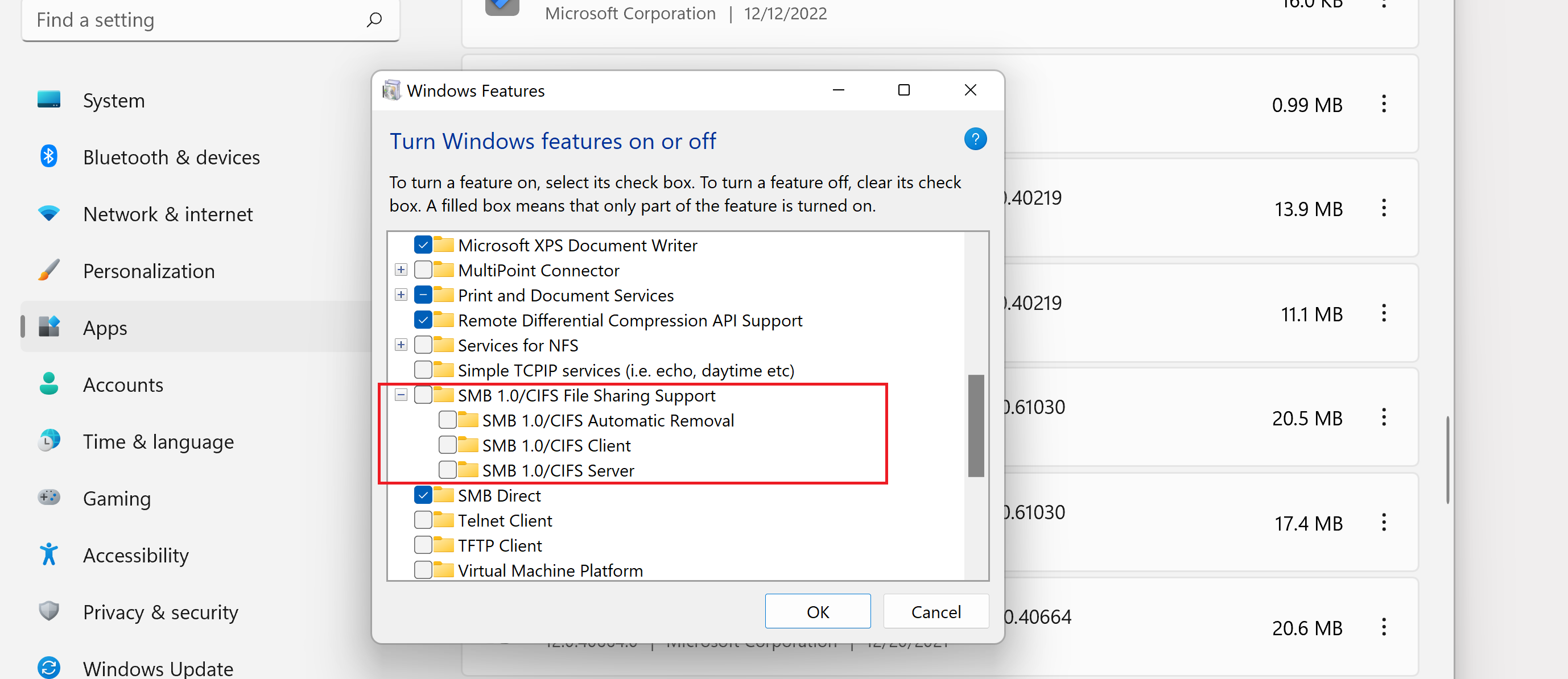Open the Accessibility settings icon
Image resolution: width=1568 pixels, height=679 pixels.
[48, 554]
